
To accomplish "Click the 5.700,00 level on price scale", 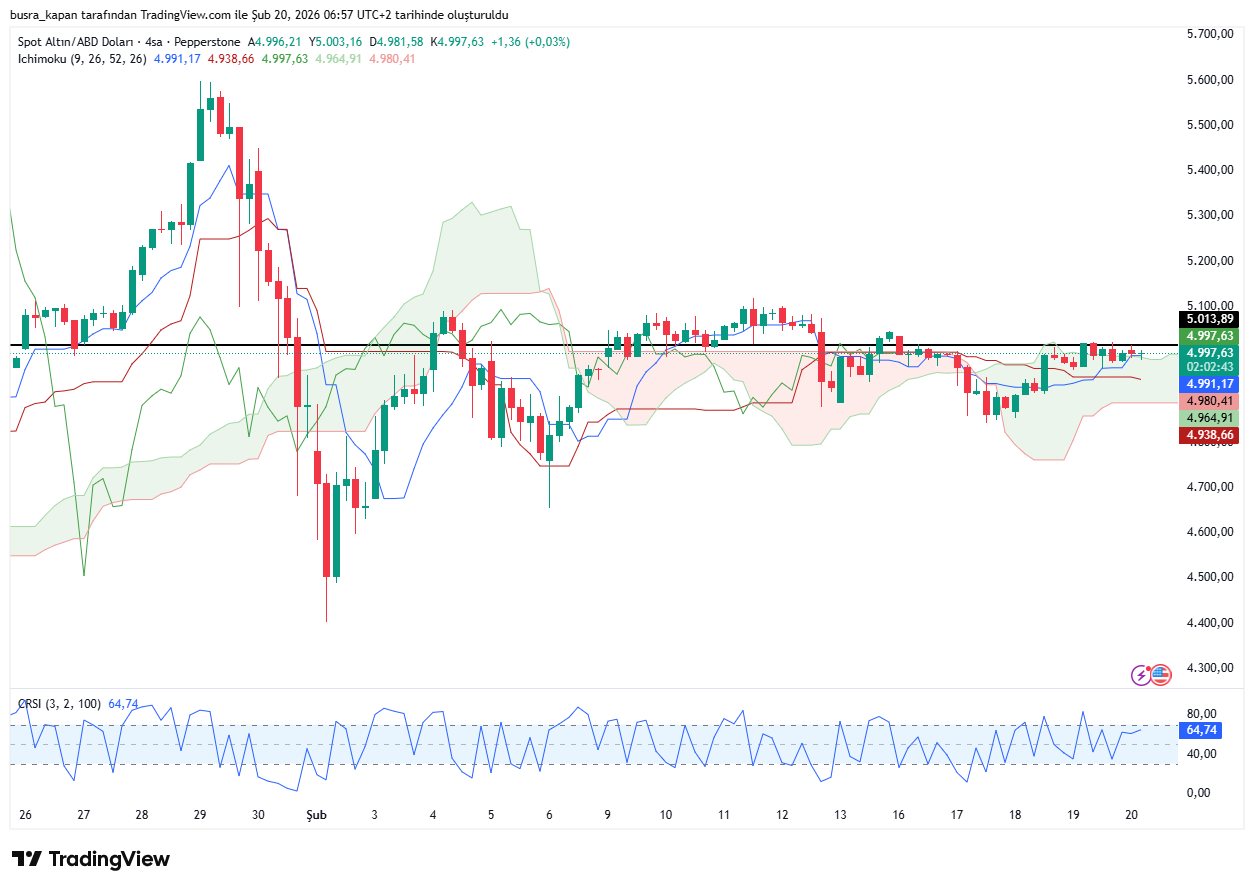I will [1207, 34].
